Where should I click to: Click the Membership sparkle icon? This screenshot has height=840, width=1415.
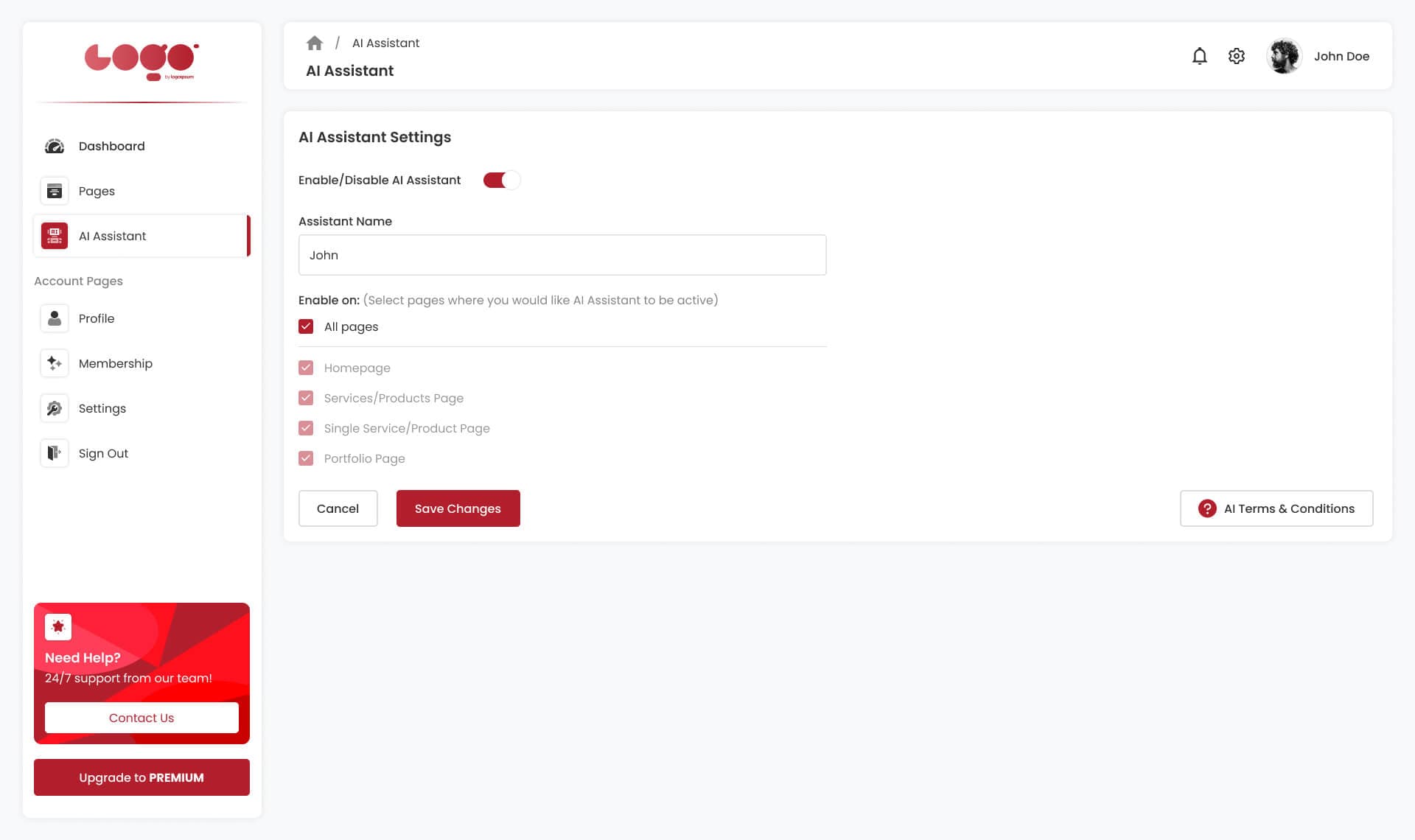click(x=55, y=363)
